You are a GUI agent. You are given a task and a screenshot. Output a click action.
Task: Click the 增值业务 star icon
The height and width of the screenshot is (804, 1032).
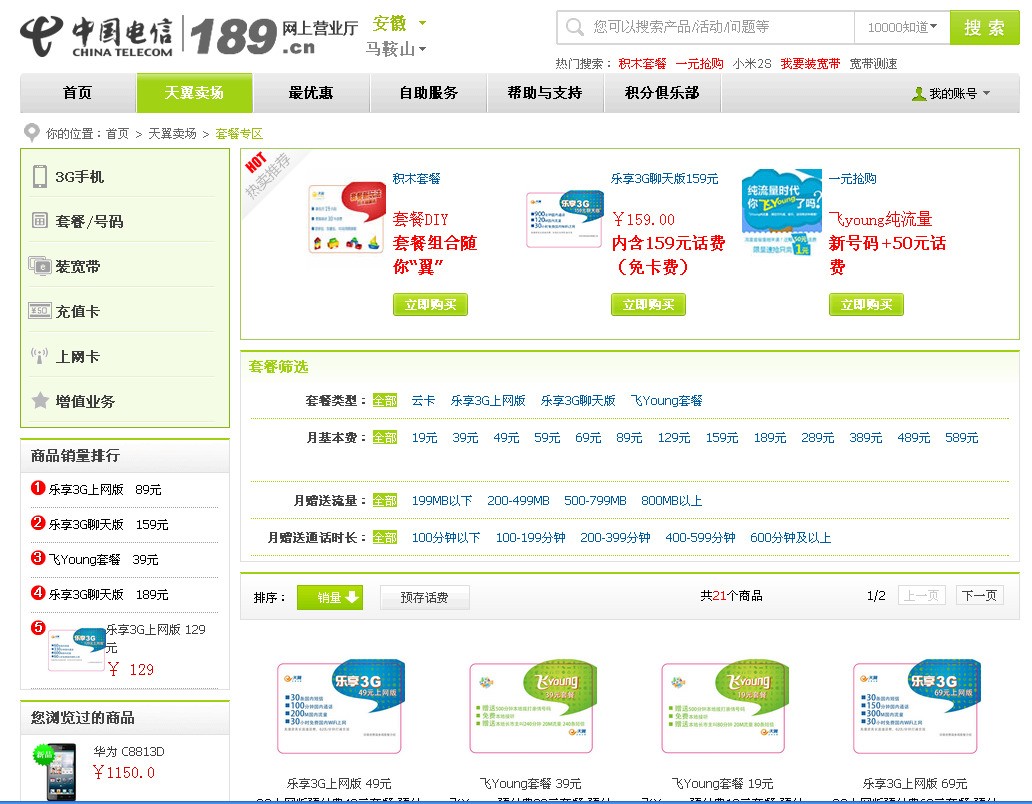pos(39,400)
